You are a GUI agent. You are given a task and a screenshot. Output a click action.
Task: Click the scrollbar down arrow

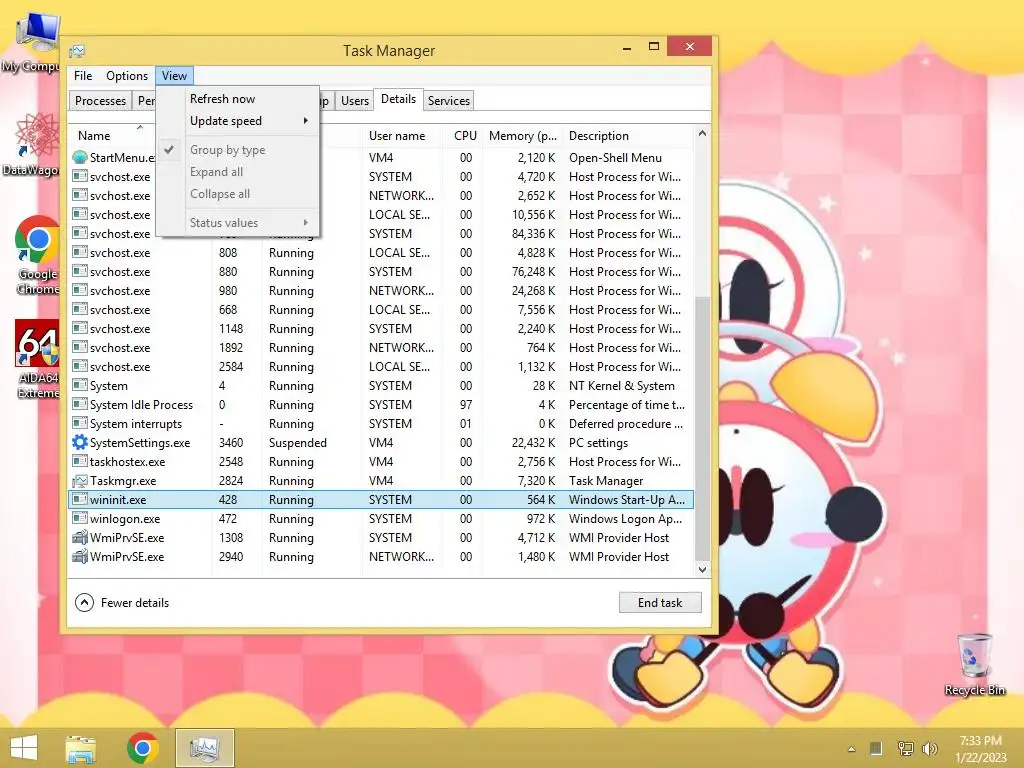coord(702,569)
